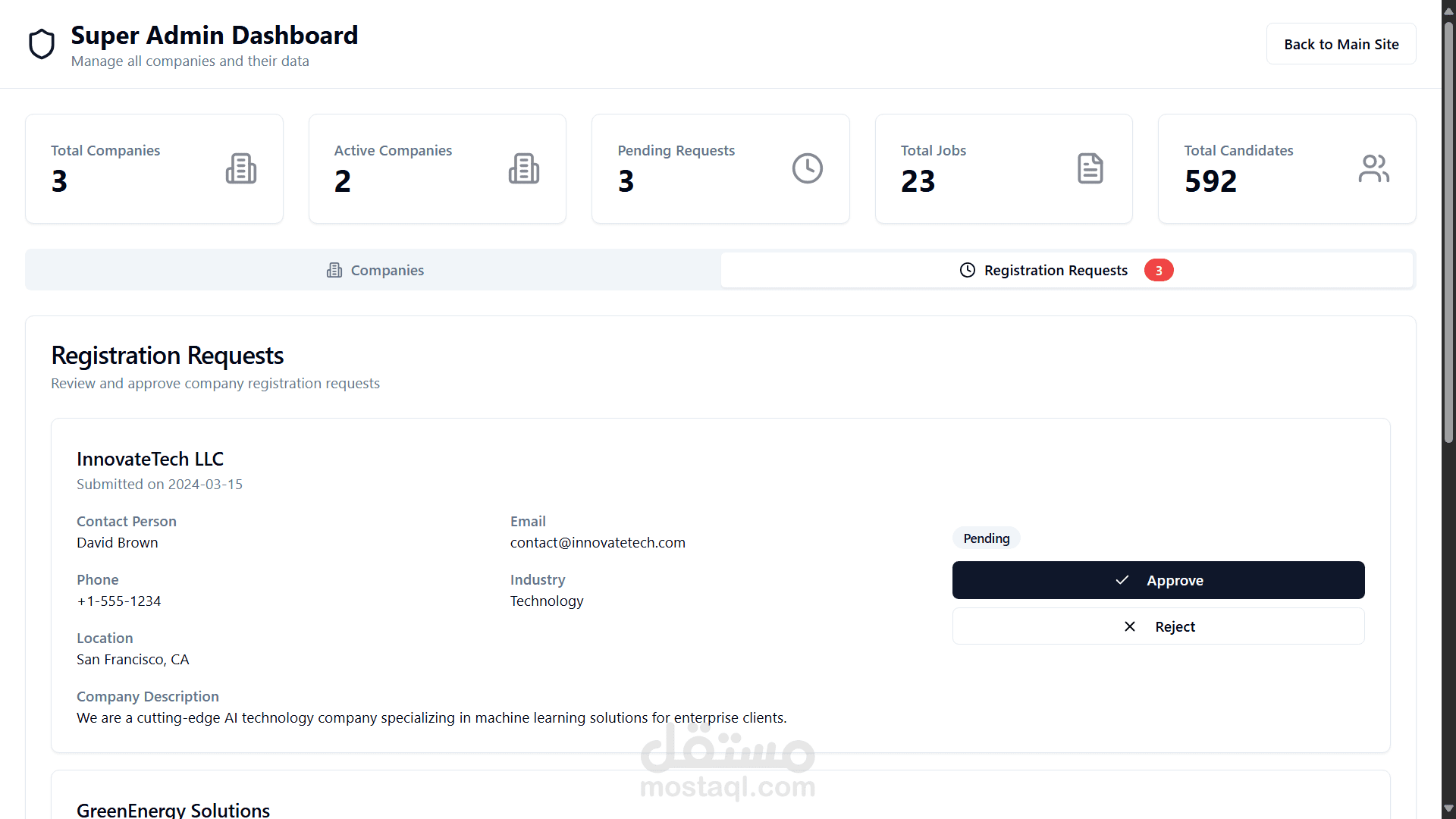Click the GreenEnergy Solutions heading
1456x819 pixels.
(x=173, y=809)
